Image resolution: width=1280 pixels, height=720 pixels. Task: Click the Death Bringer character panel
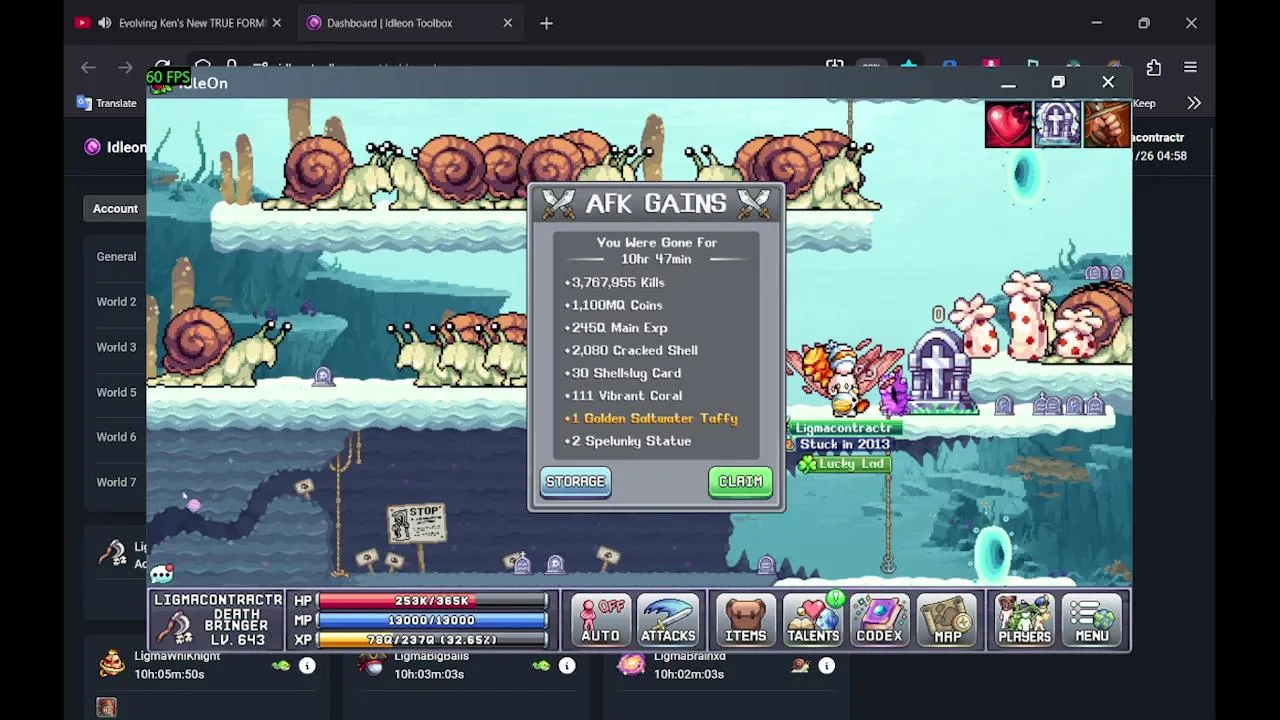click(x=218, y=621)
